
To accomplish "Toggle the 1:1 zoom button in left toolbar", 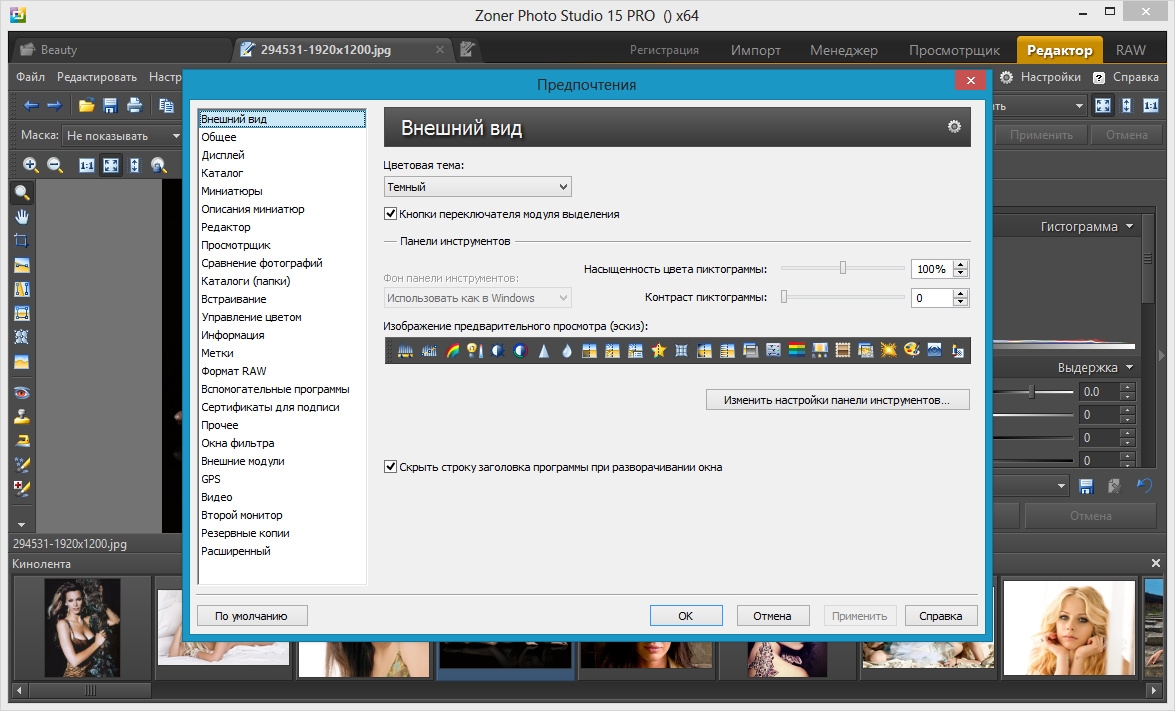I will point(87,165).
